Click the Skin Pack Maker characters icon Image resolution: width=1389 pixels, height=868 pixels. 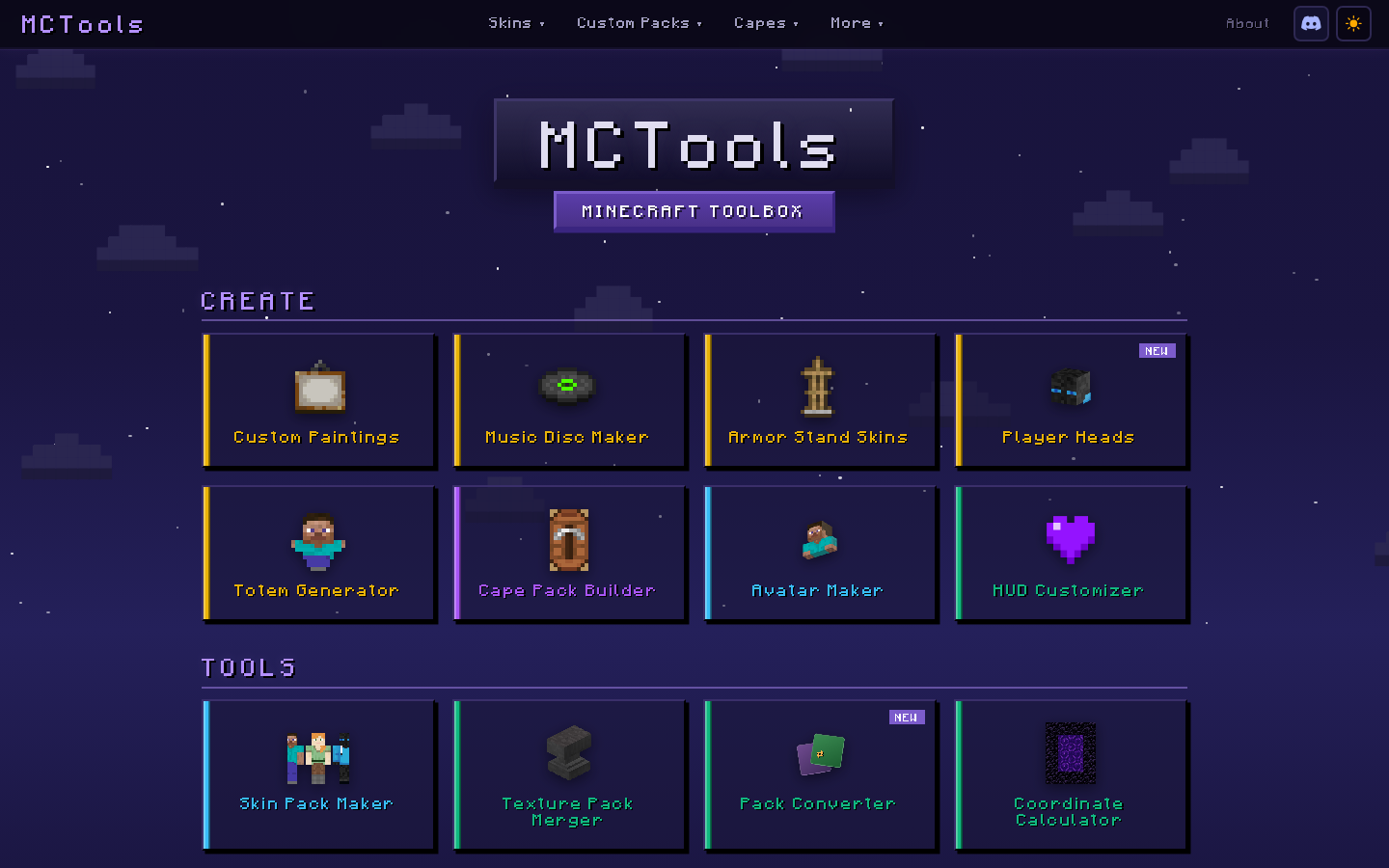318,757
